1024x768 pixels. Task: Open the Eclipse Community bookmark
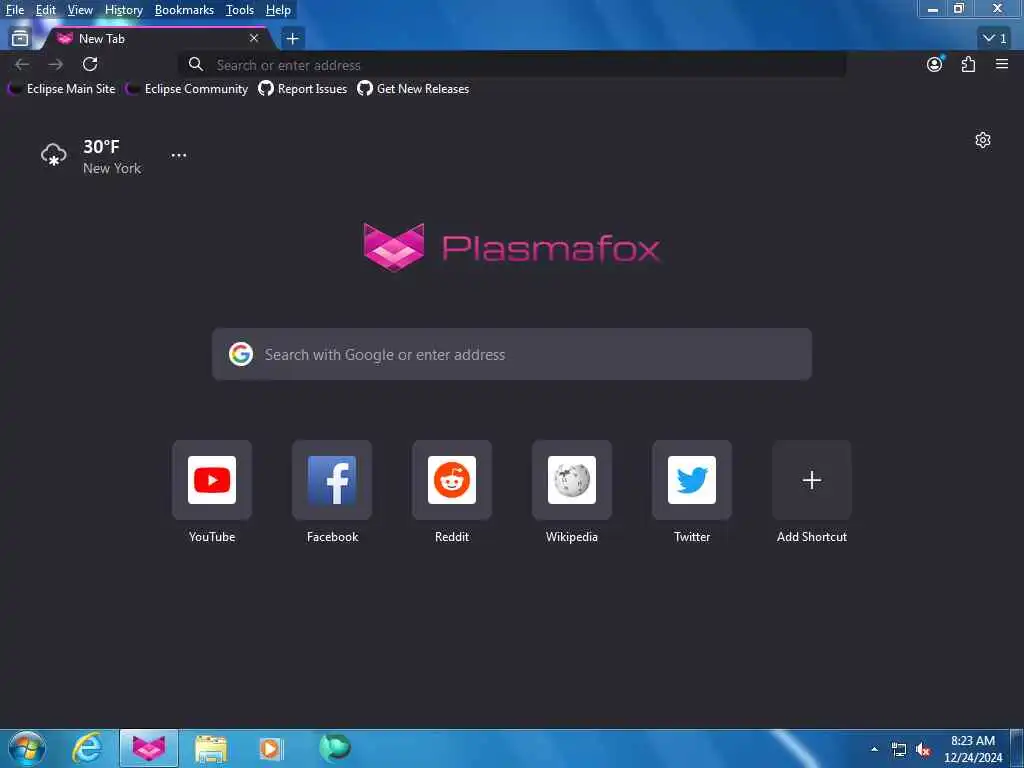187,89
